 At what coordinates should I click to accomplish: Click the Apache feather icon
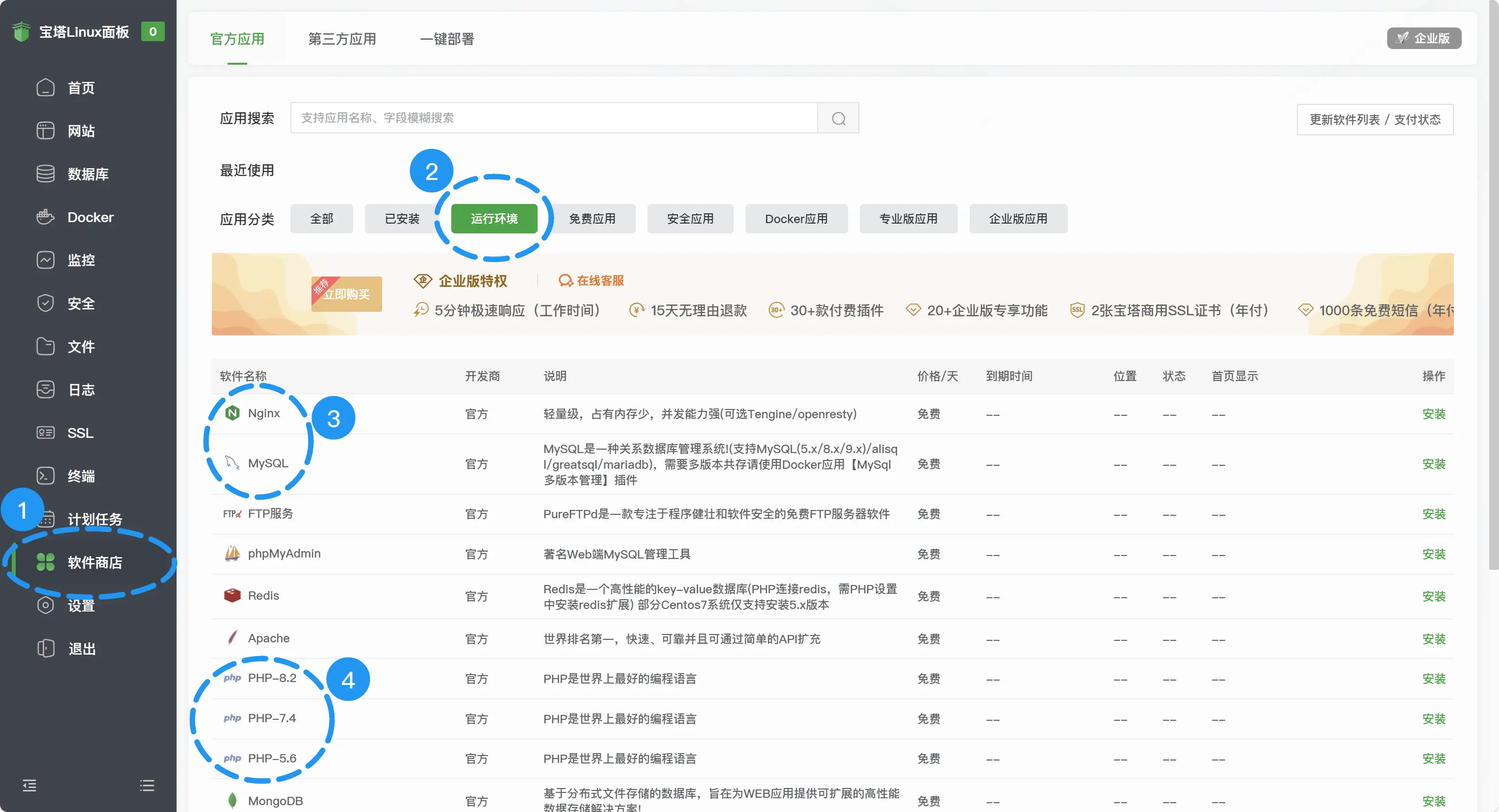(232, 638)
